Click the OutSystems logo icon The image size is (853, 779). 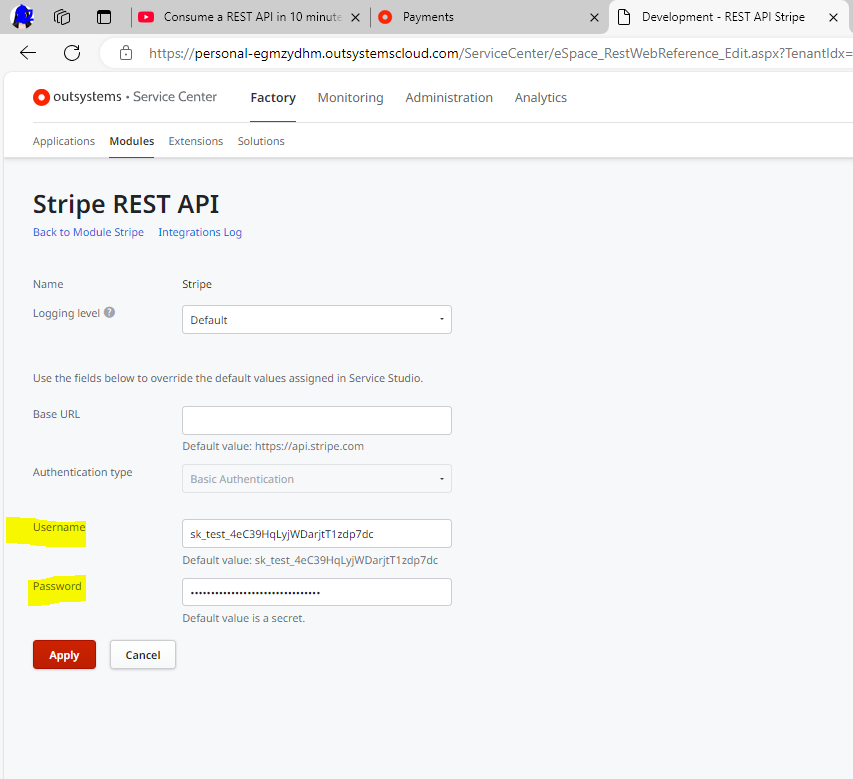41,97
